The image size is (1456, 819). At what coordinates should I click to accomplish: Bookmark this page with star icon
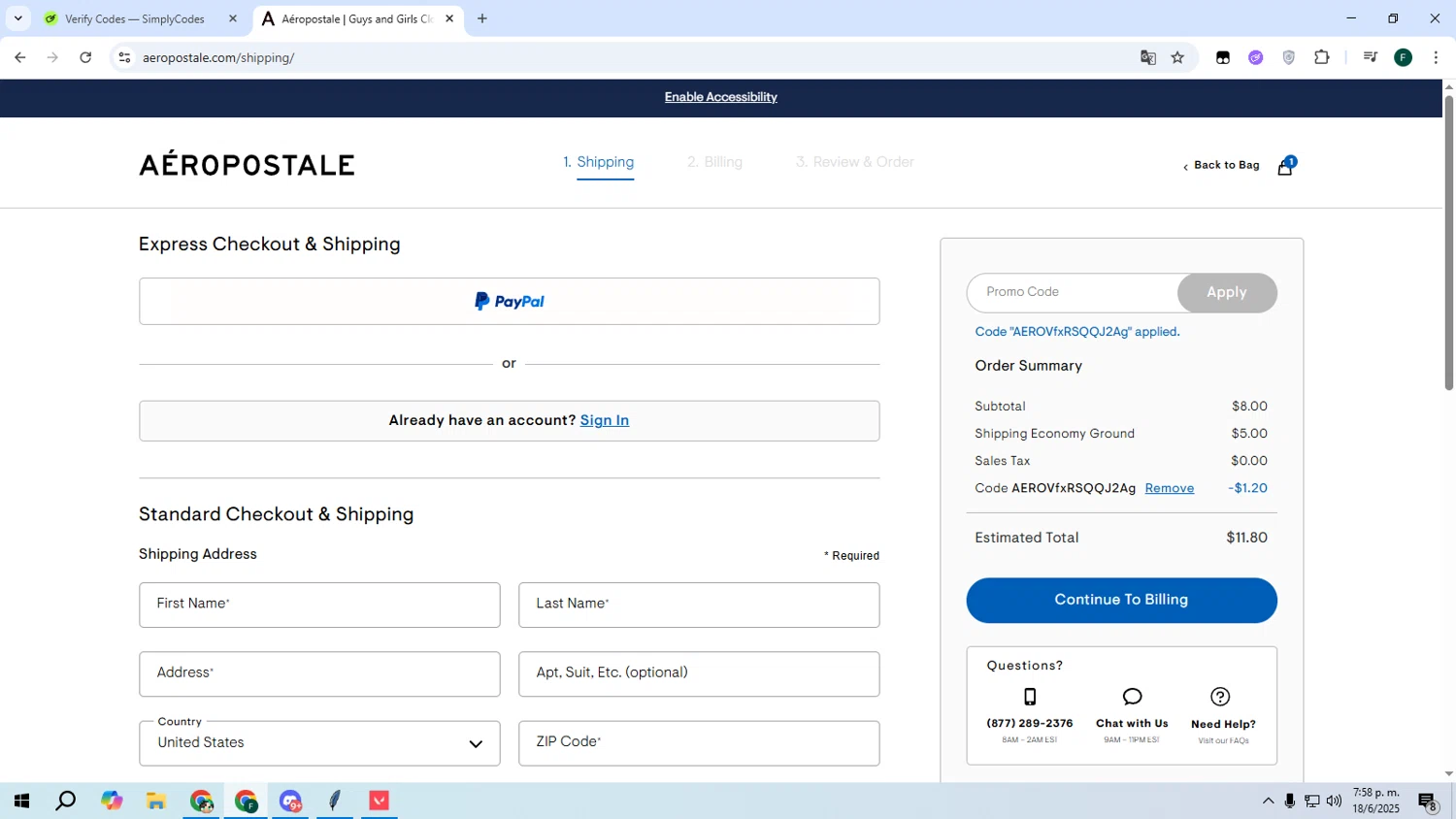(1177, 57)
